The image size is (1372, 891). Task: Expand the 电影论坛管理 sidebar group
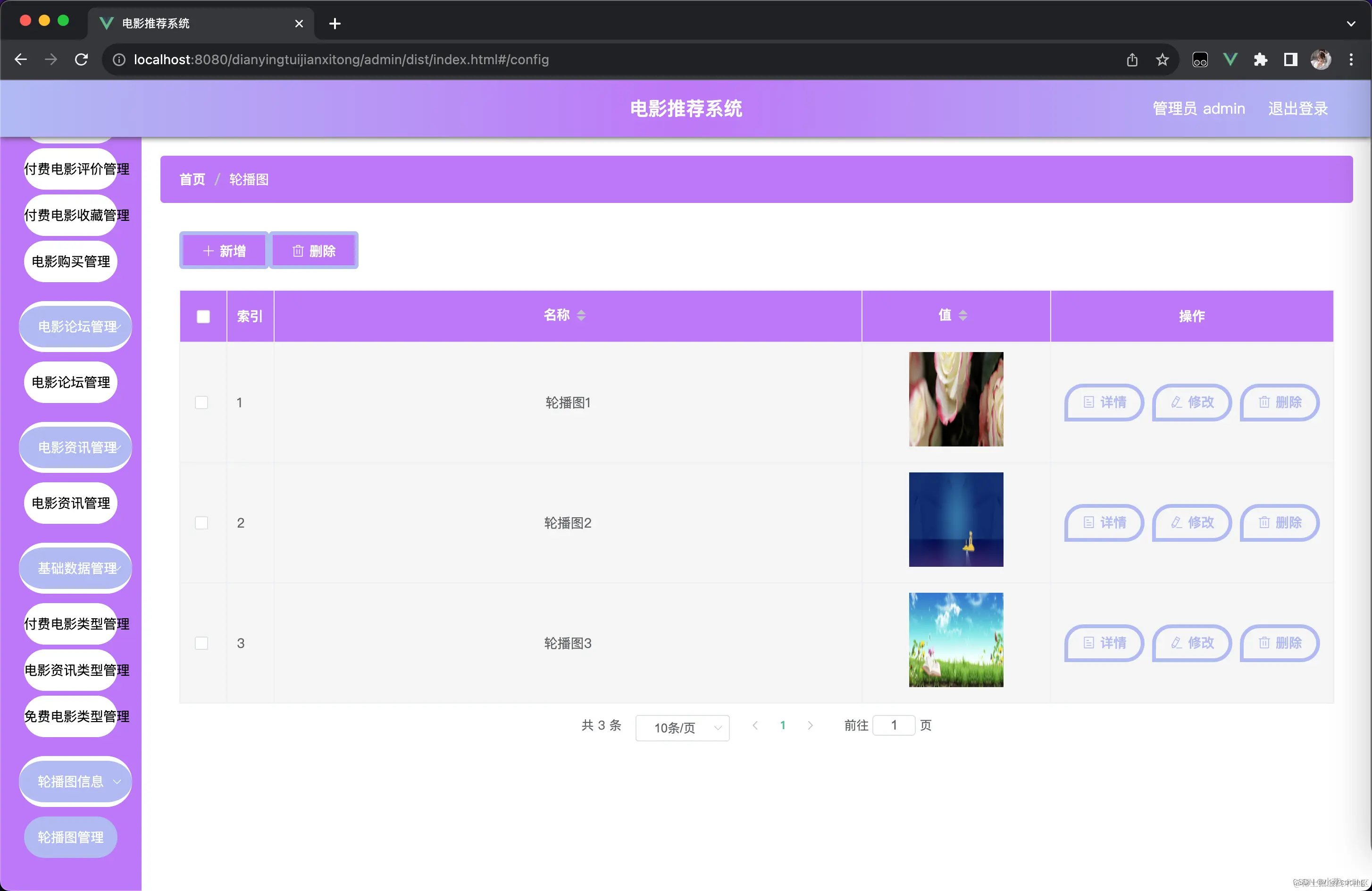[75, 327]
